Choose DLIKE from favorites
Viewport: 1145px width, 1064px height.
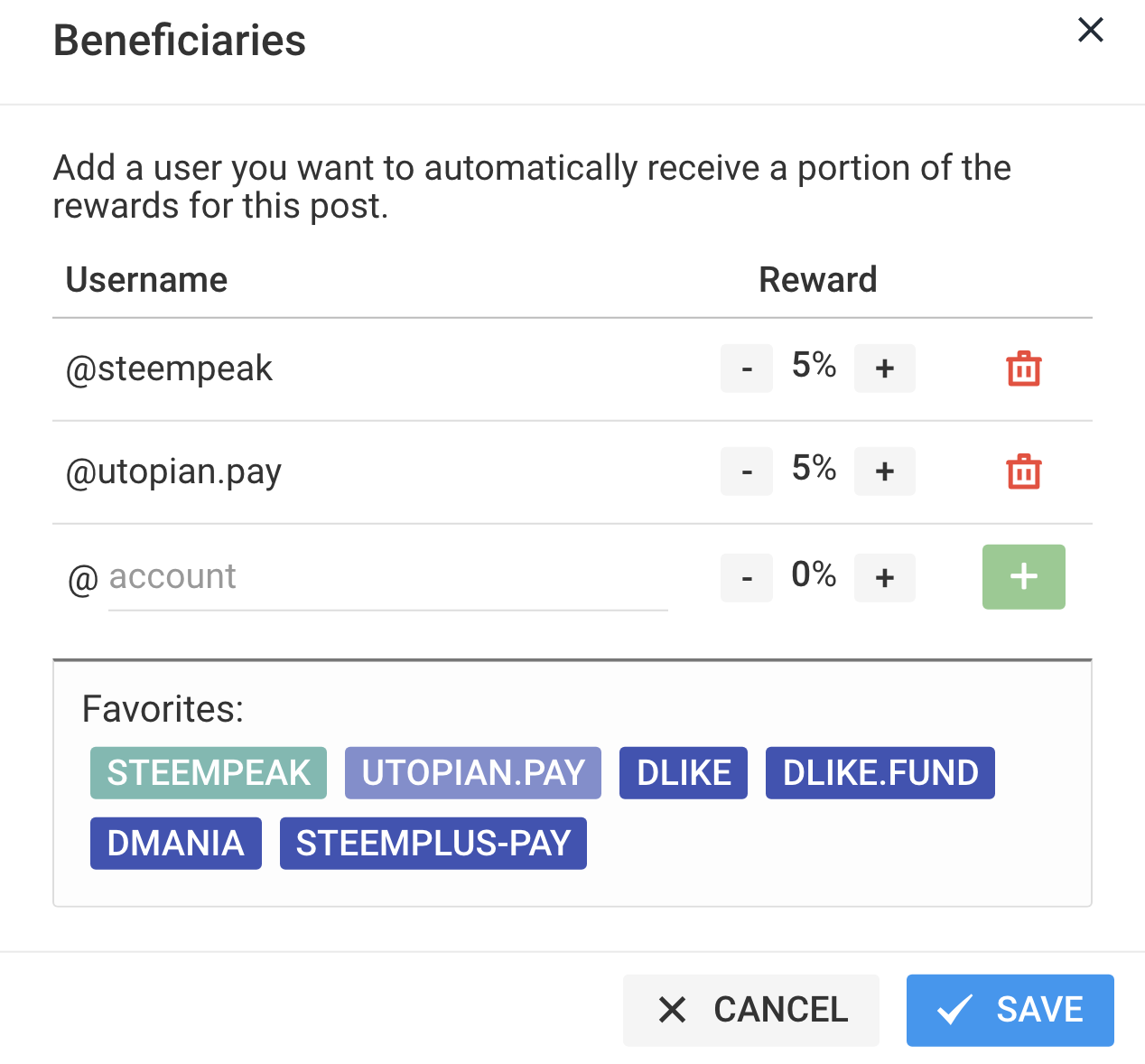coord(684,773)
